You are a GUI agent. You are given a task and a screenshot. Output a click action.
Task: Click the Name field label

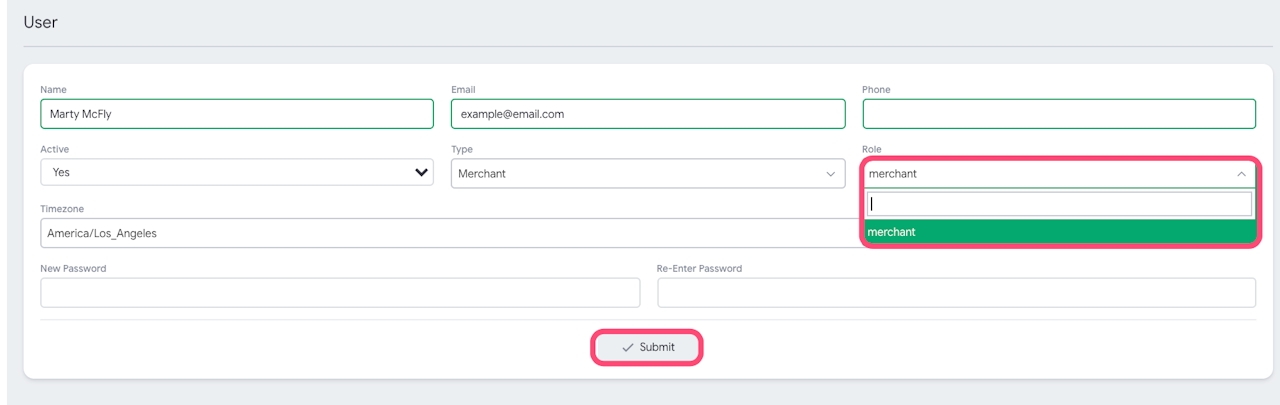point(53,90)
